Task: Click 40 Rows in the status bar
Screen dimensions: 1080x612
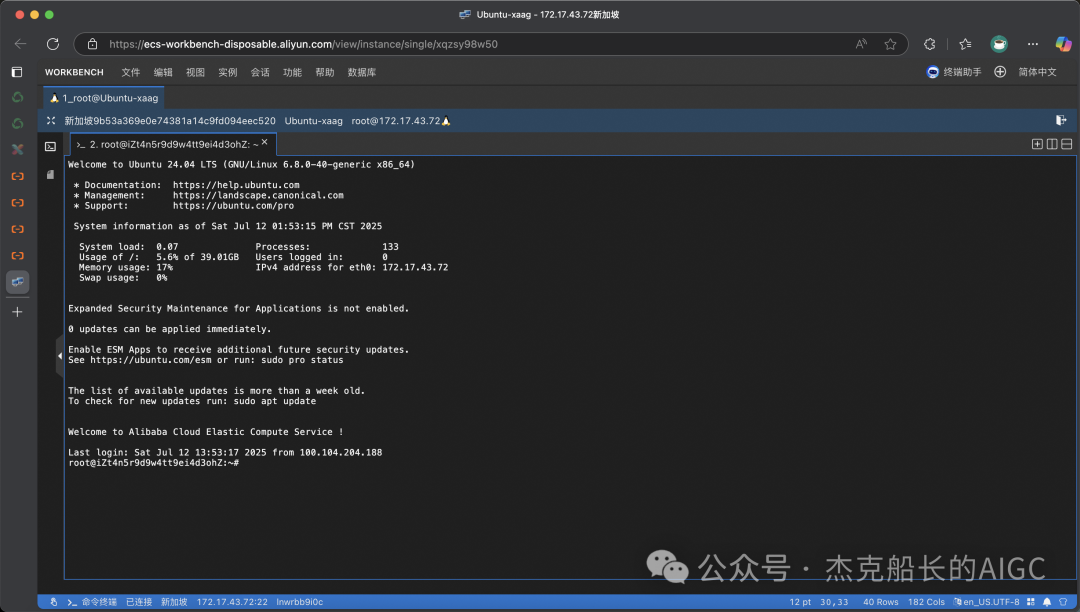Action: coord(881,602)
